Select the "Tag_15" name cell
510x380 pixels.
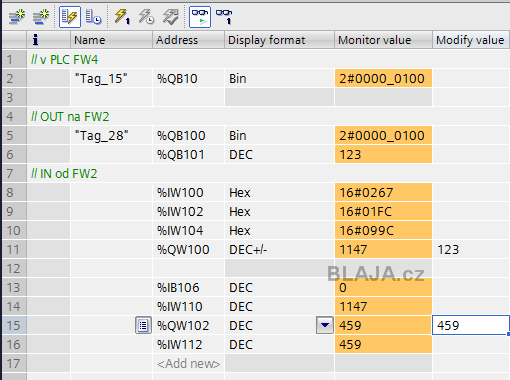(111, 79)
